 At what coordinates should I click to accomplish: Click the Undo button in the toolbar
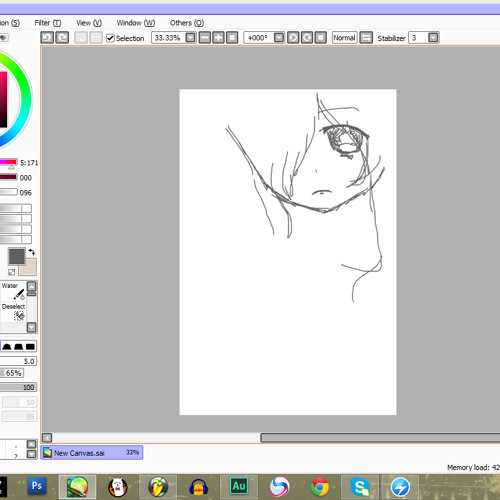[47, 38]
